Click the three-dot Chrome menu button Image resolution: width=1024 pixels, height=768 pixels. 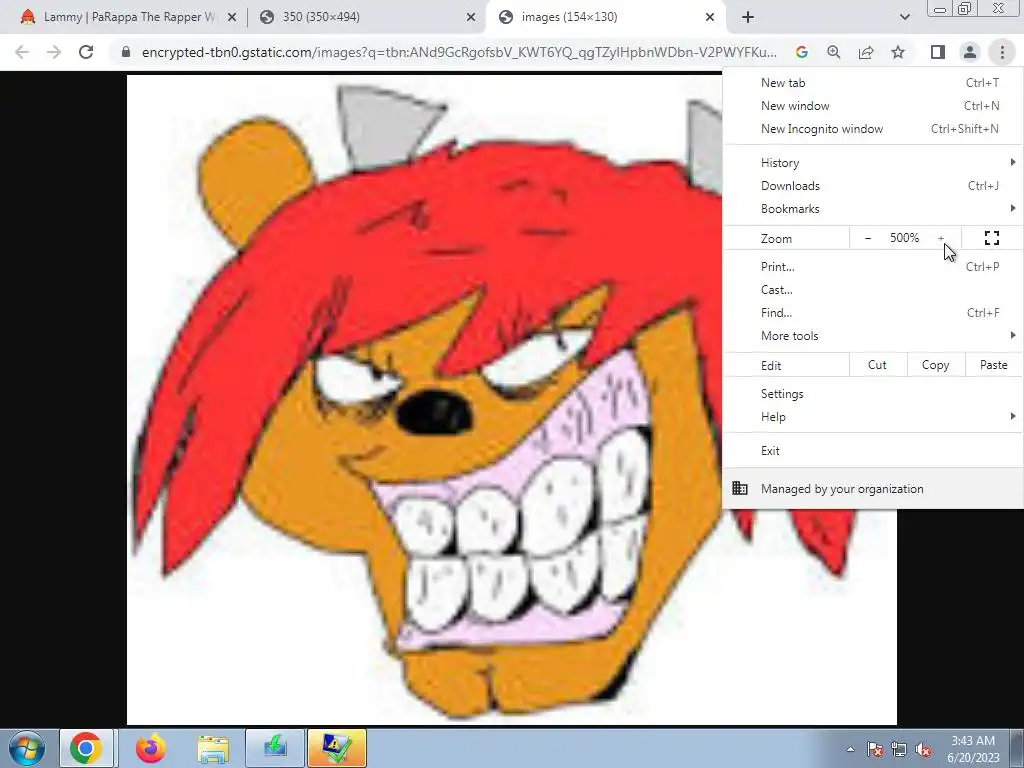click(1002, 52)
